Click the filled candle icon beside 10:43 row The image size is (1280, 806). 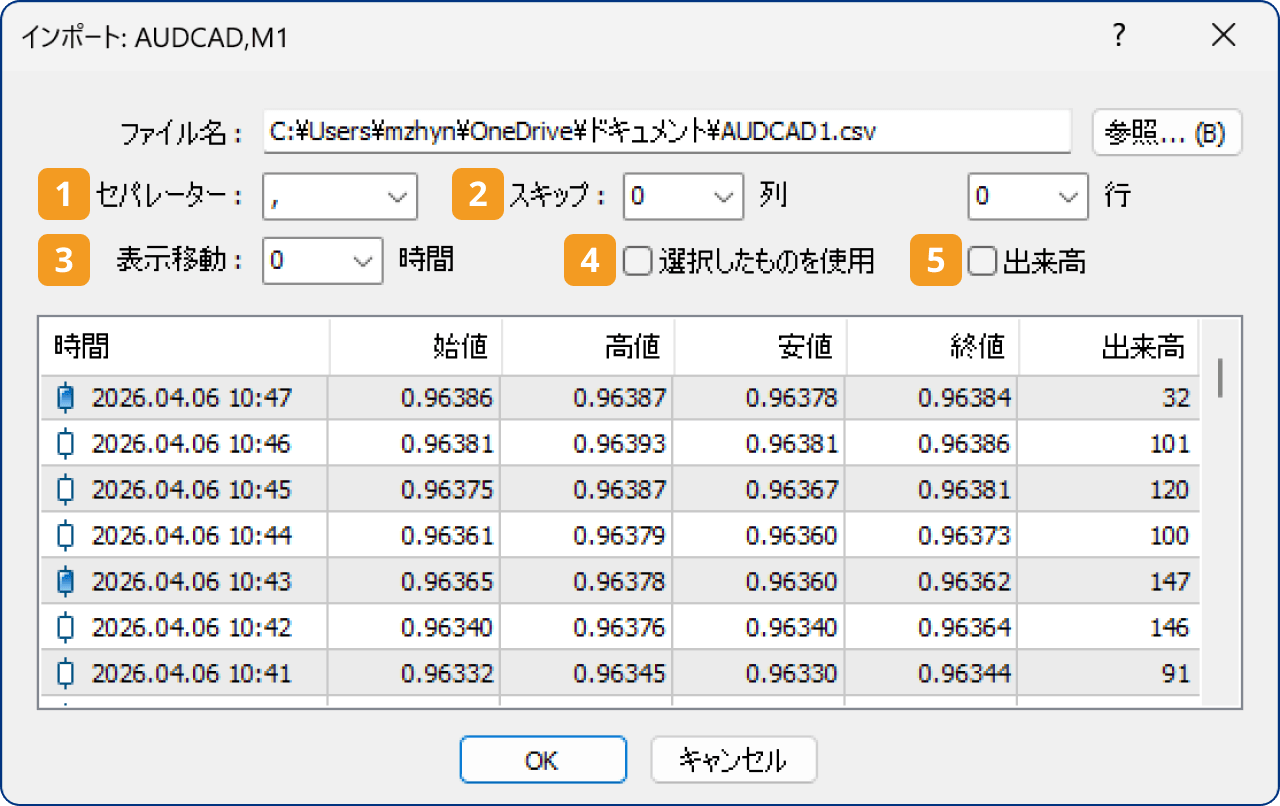pos(65,581)
